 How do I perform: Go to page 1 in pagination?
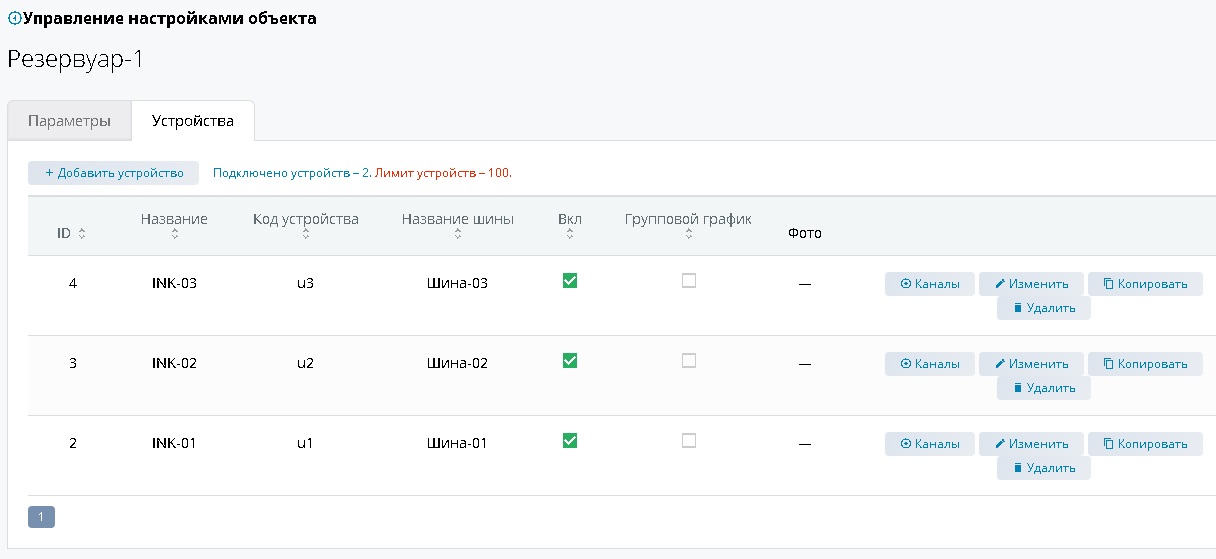click(x=41, y=517)
